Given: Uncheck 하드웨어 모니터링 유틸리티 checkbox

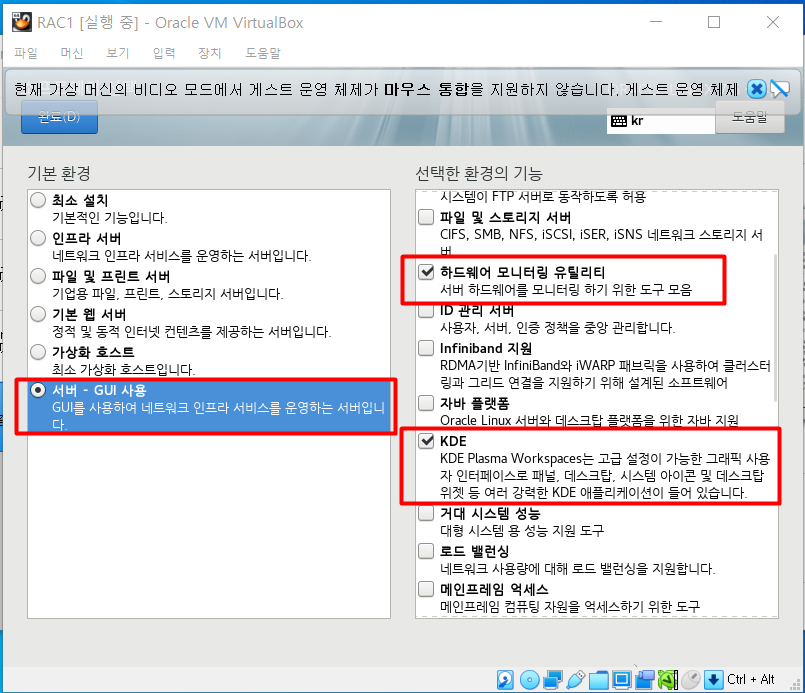Looking at the screenshot, I should click(426, 272).
